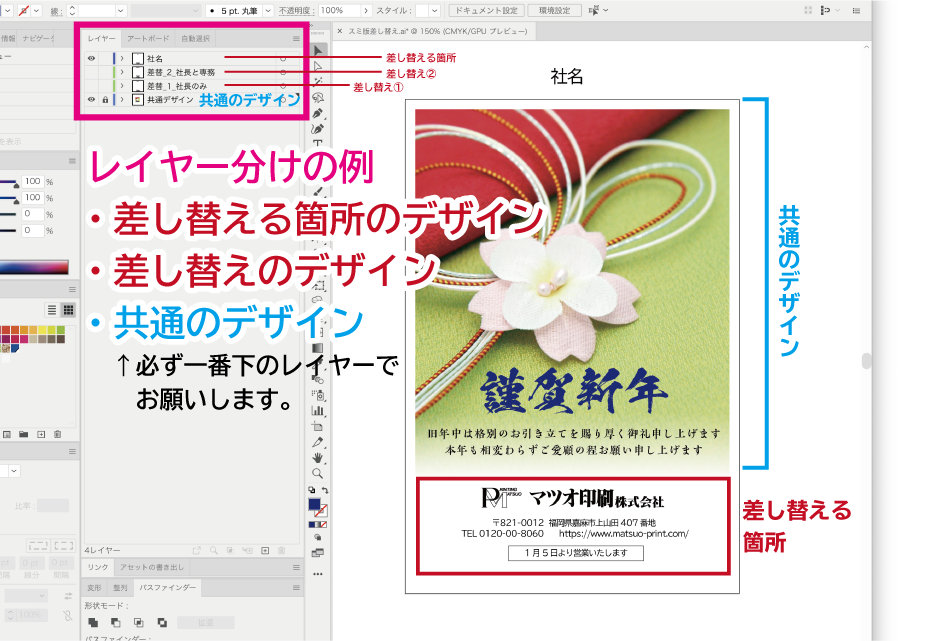Open the 変形 tab
Image resolution: width=940 pixels, height=641 pixels.
pyautogui.click(x=94, y=588)
